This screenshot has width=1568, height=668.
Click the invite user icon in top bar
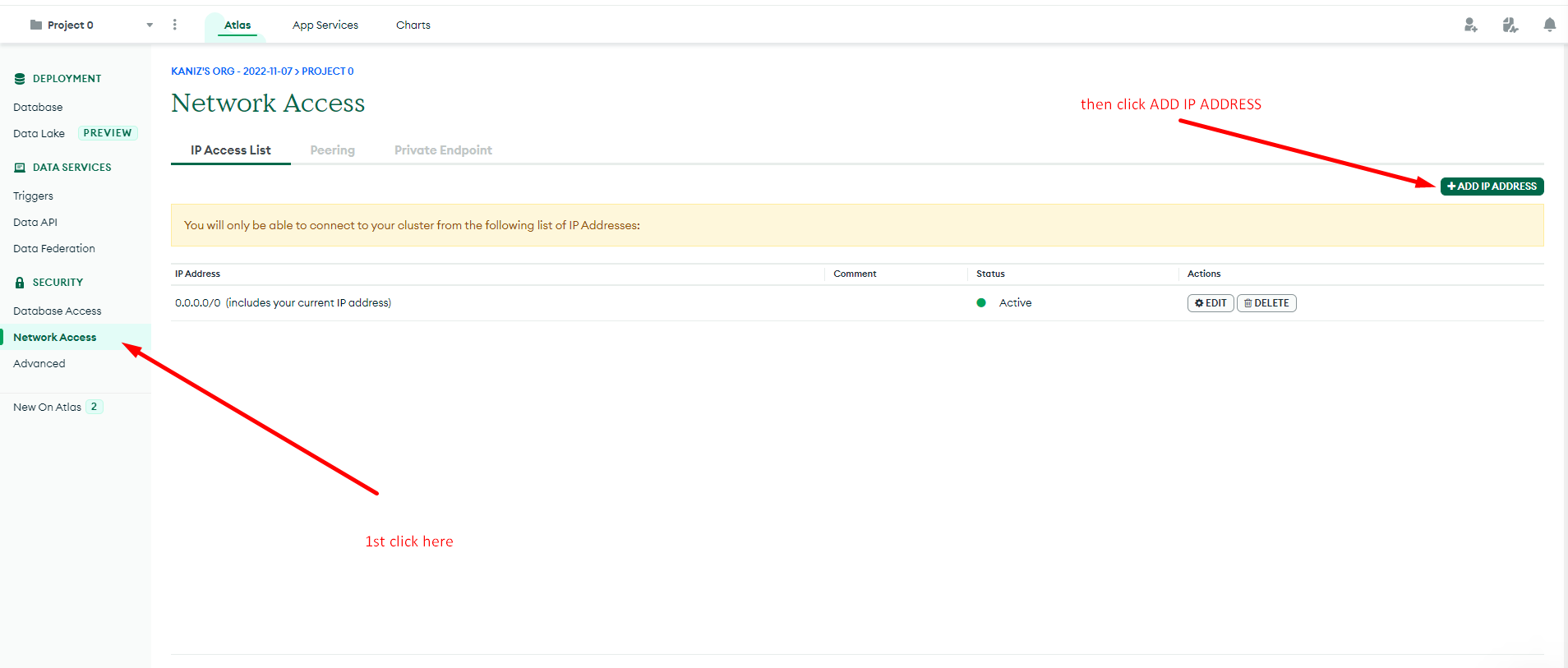pos(1470,25)
